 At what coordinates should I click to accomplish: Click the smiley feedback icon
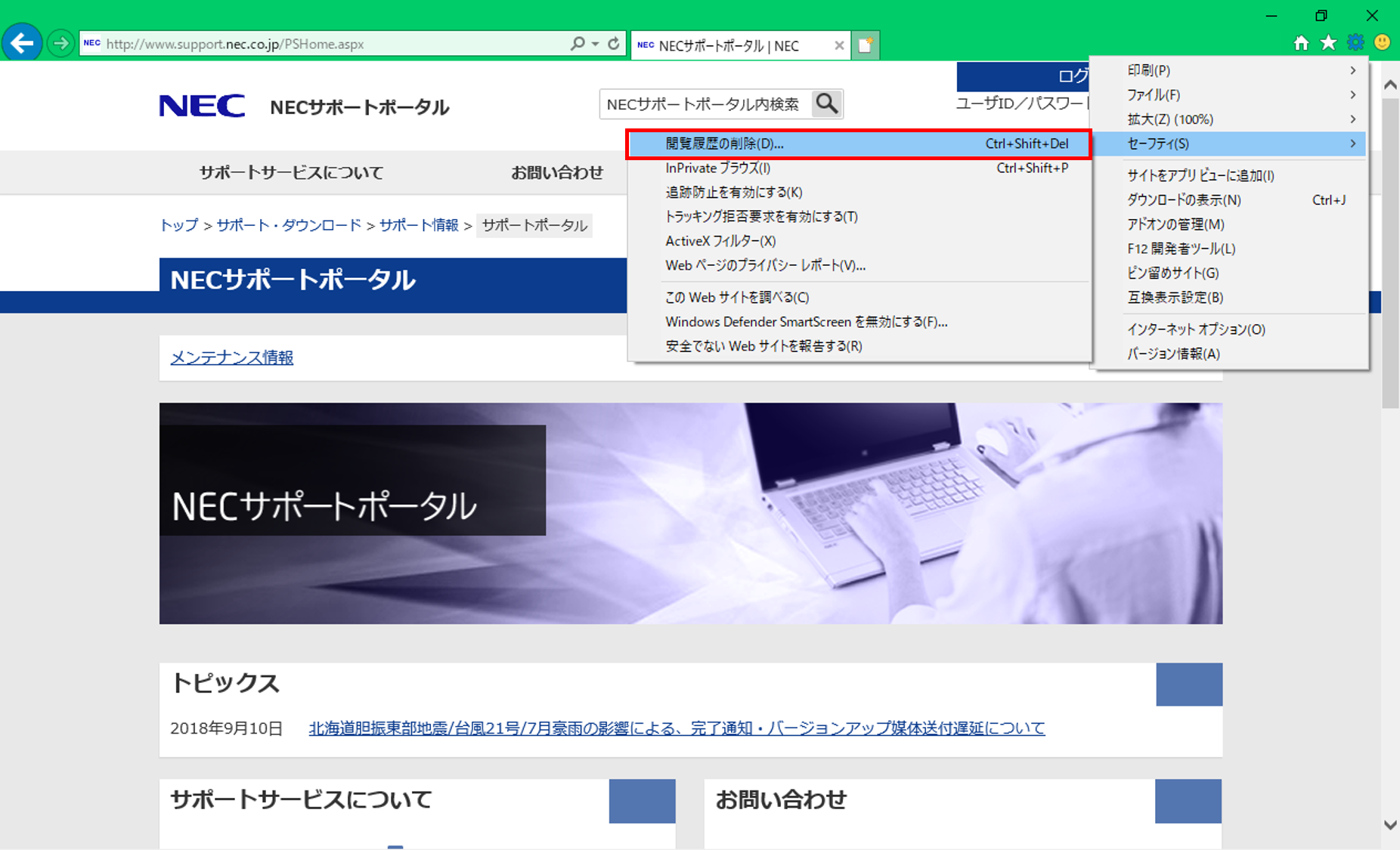point(1382,42)
